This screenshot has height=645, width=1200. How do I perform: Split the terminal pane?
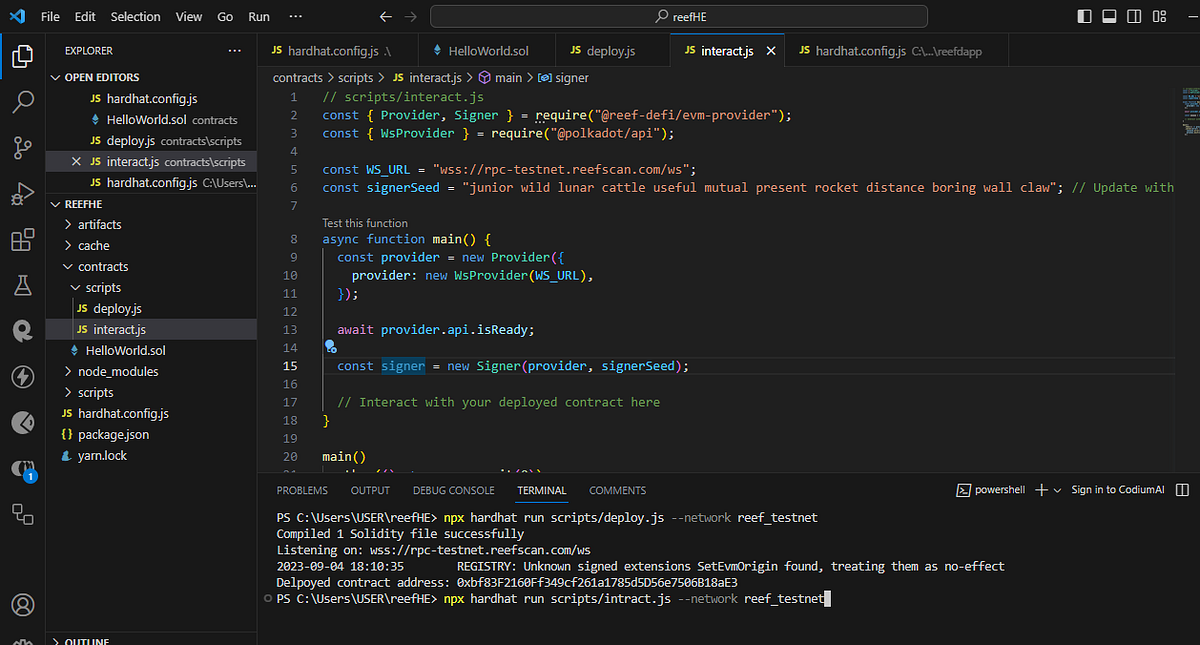(x=1183, y=489)
